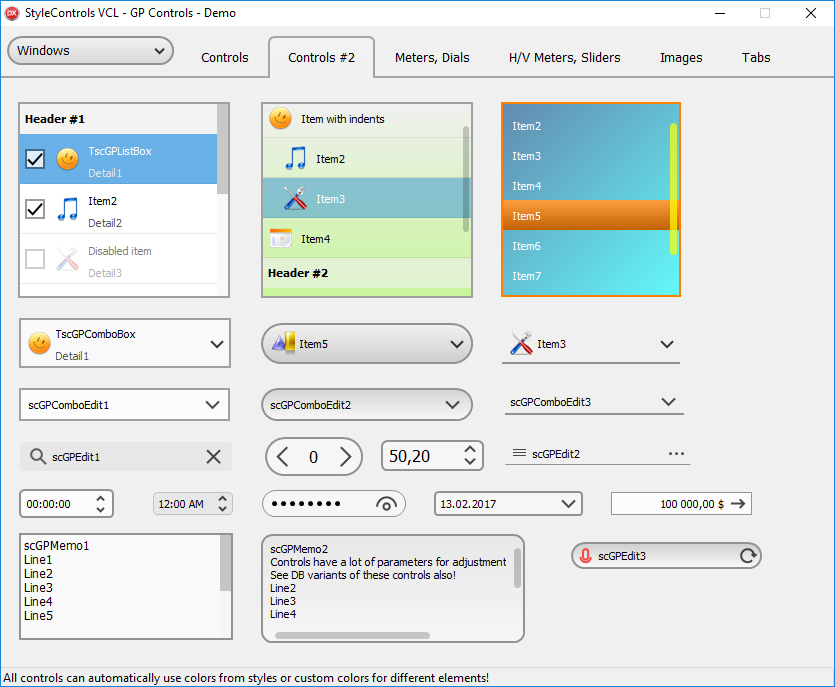Click the hamburger lines icon in scGPEdit2
This screenshot has height=687, width=835.
519,453
